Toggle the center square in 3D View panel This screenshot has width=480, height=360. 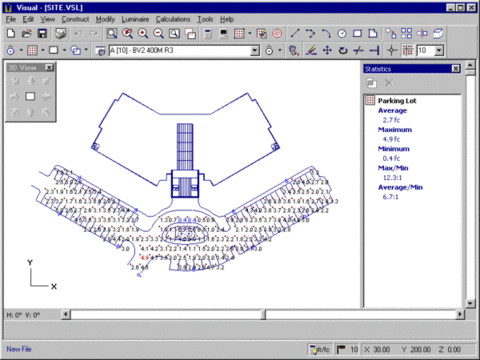pos(30,96)
